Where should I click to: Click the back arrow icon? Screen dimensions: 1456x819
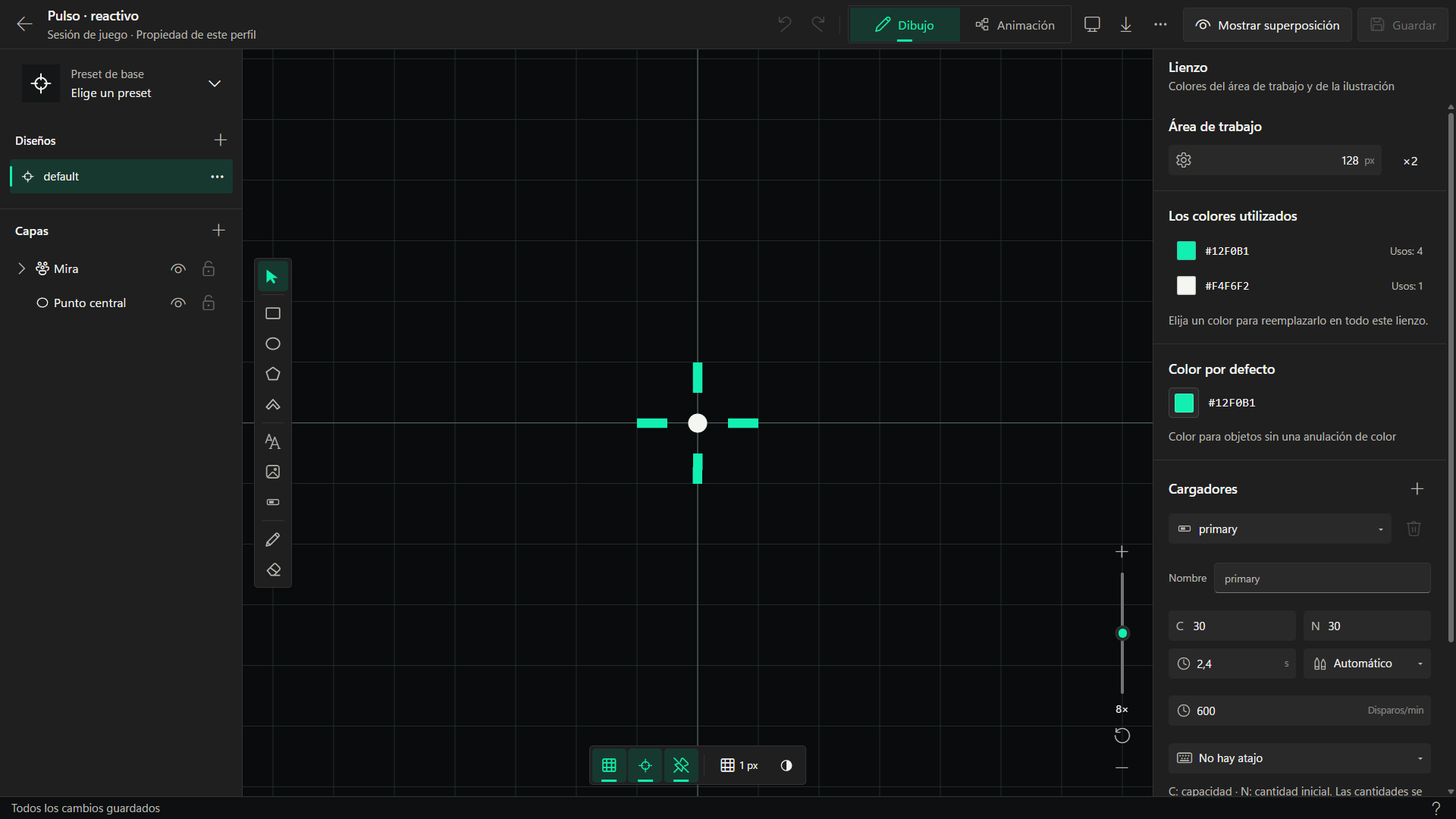tap(24, 24)
